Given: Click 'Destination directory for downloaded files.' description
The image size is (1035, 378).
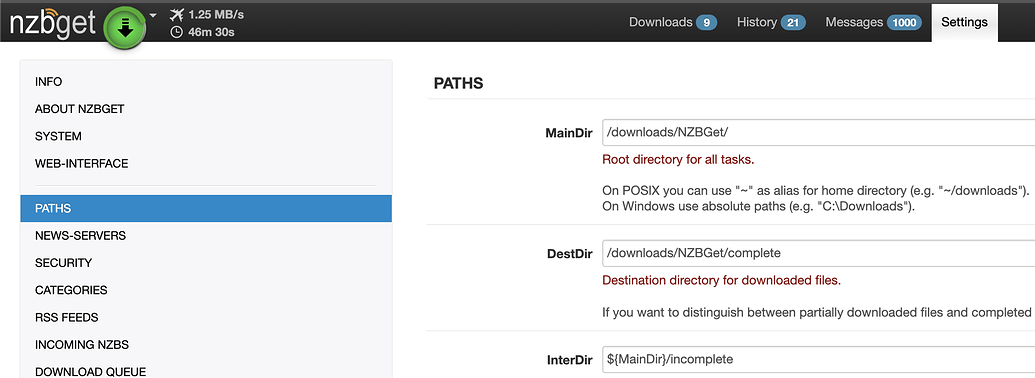Looking at the screenshot, I should click(721, 280).
